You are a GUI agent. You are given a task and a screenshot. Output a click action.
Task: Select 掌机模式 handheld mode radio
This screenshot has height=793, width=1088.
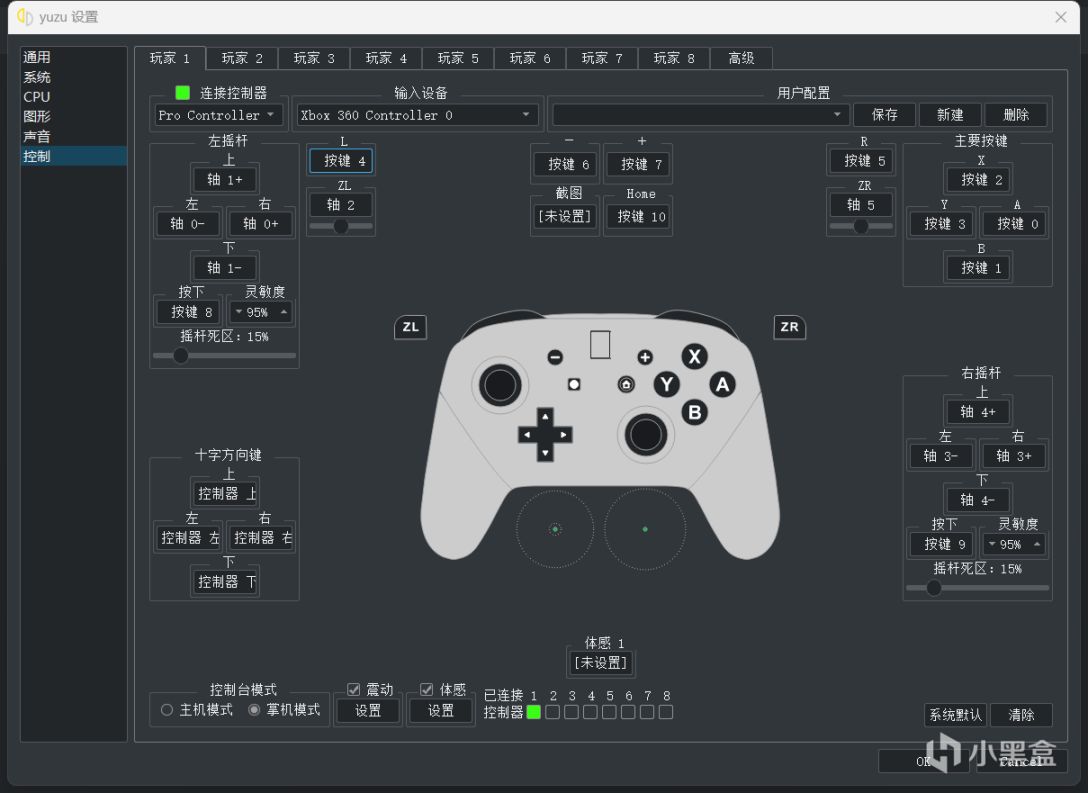[x=254, y=710]
